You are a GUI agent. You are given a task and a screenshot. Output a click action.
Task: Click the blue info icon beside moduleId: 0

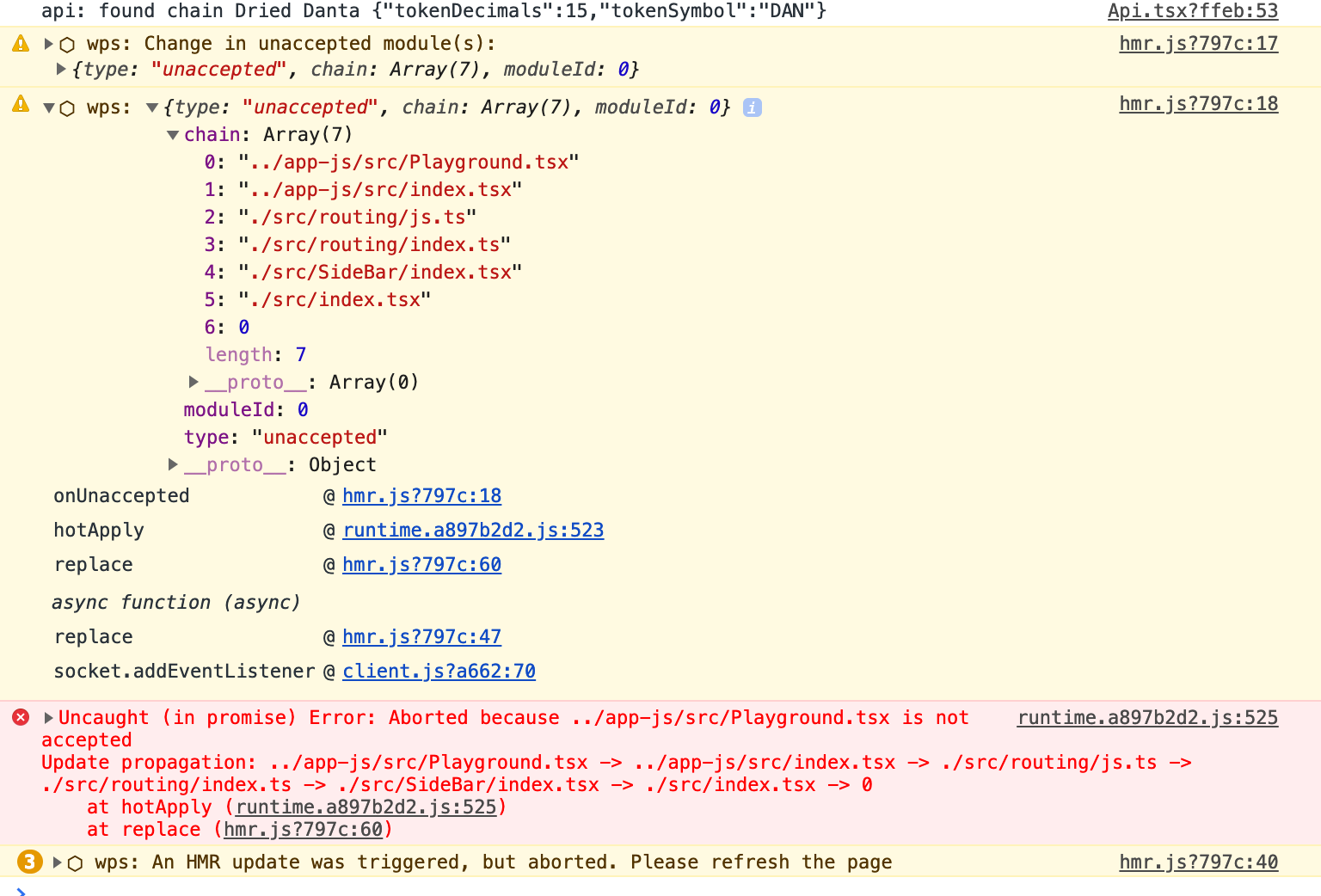point(753,107)
